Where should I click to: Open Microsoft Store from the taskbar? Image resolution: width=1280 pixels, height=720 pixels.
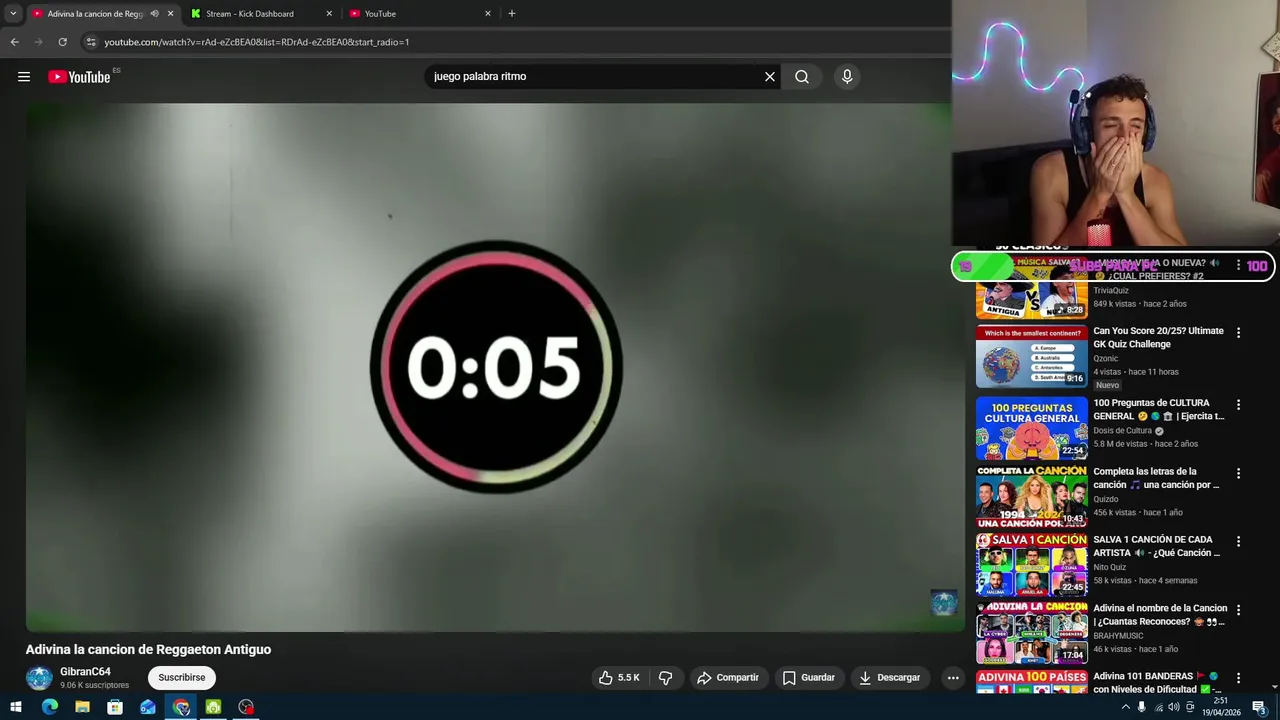(115, 707)
